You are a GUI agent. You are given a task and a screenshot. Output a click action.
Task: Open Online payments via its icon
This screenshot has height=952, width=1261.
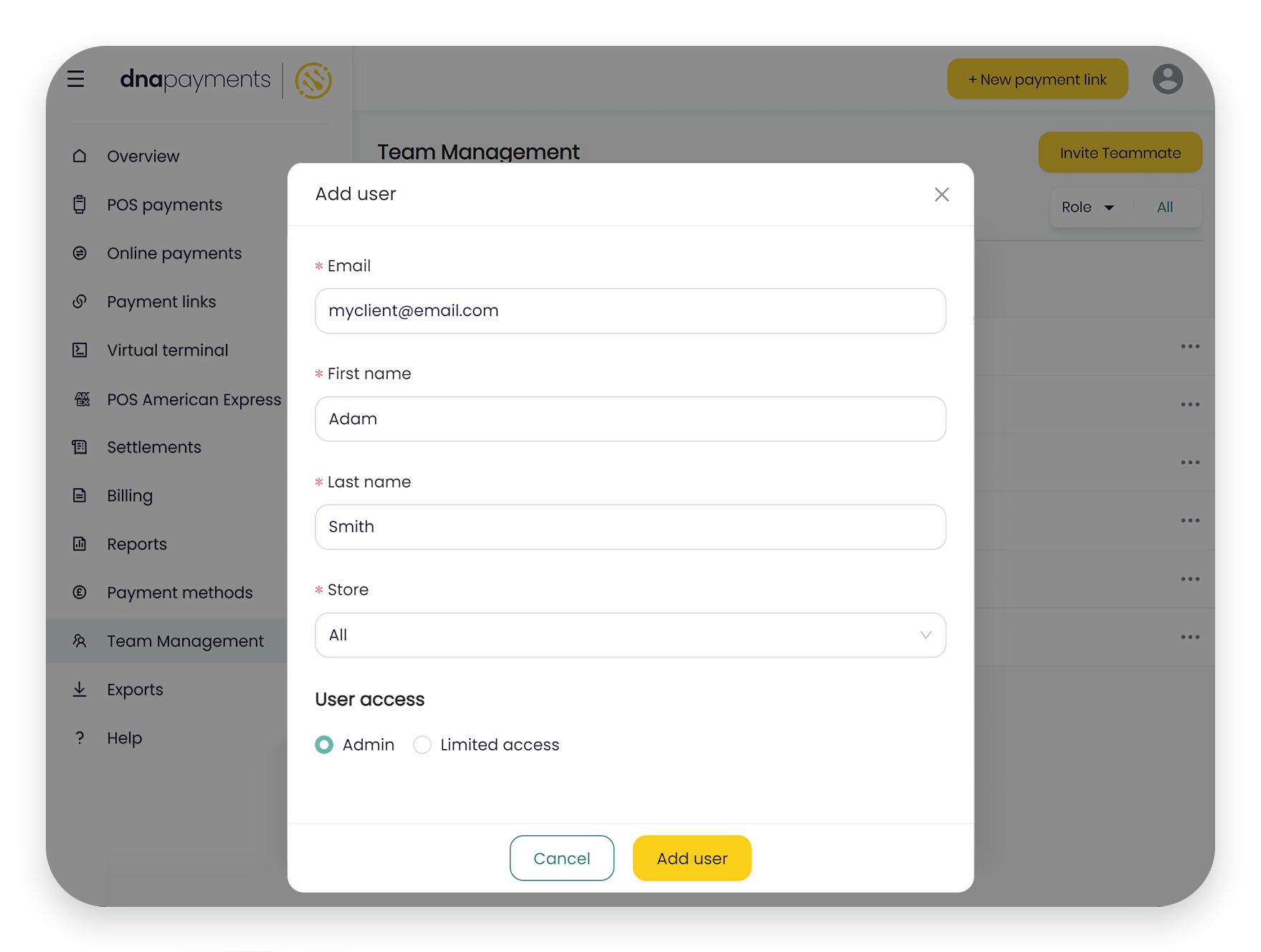[x=80, y=253]
